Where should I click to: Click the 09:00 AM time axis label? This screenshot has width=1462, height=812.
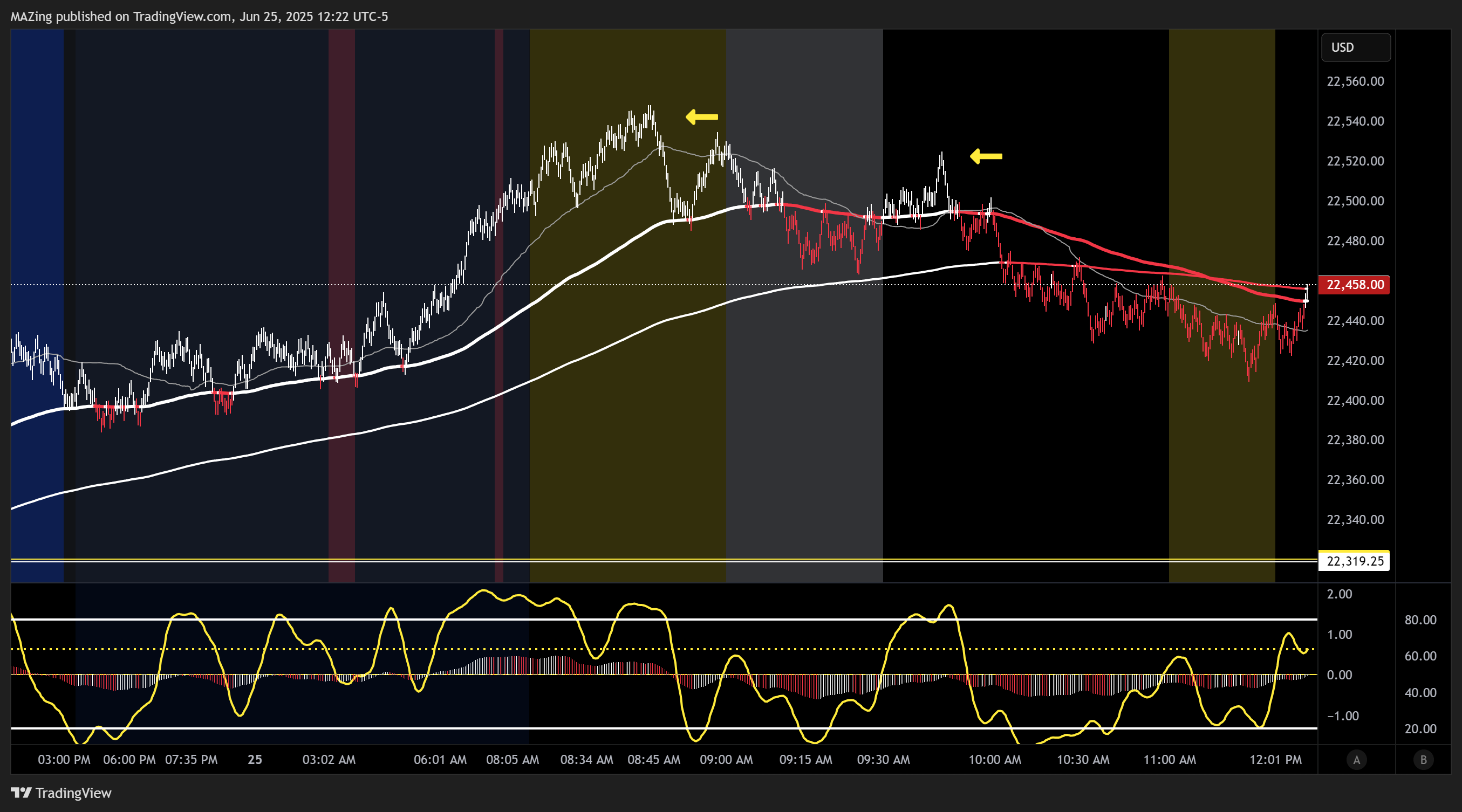click(727, 760)
